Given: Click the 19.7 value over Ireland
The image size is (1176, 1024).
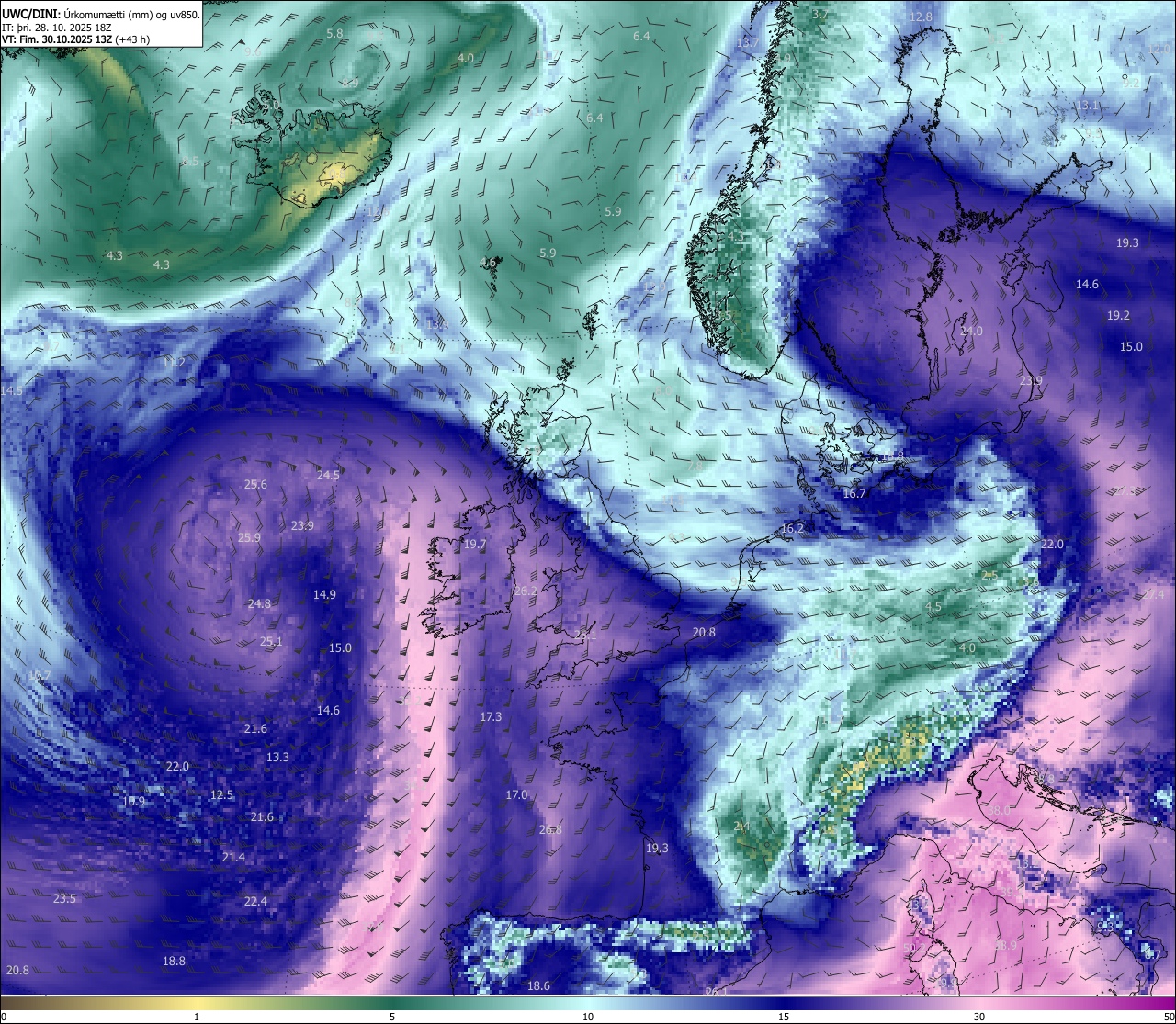Looking at the screenshot, I should pyautogui.click(x=474, y=544).
